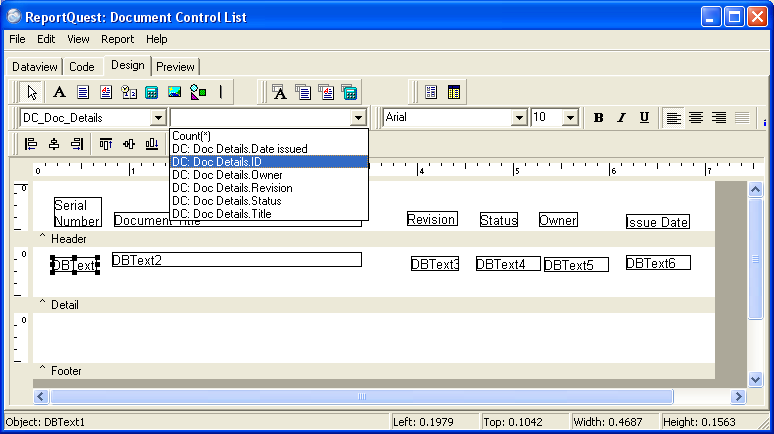Select the DBRichText component tool
This screenshot has width=774, height=434.
[326, 92]
